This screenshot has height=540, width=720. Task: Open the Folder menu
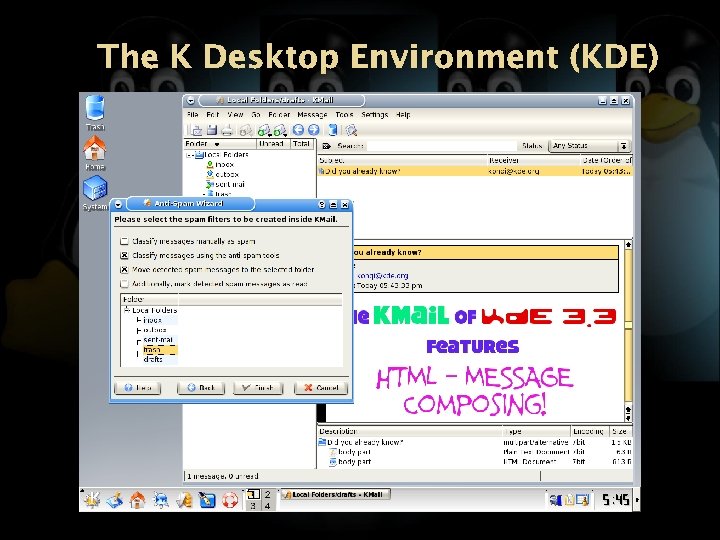tap(279, 115)
